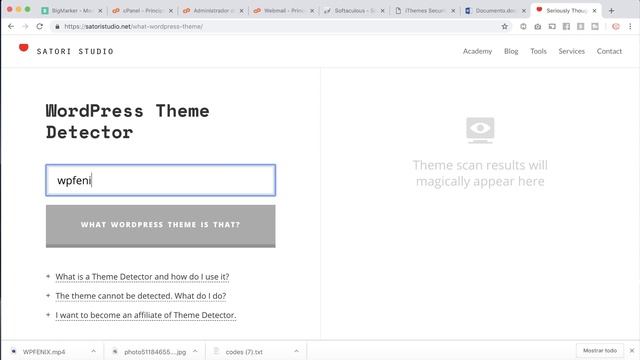This screenshot has width=640, height=360.
Task: Open the Blog menu item
Action: 511,51
